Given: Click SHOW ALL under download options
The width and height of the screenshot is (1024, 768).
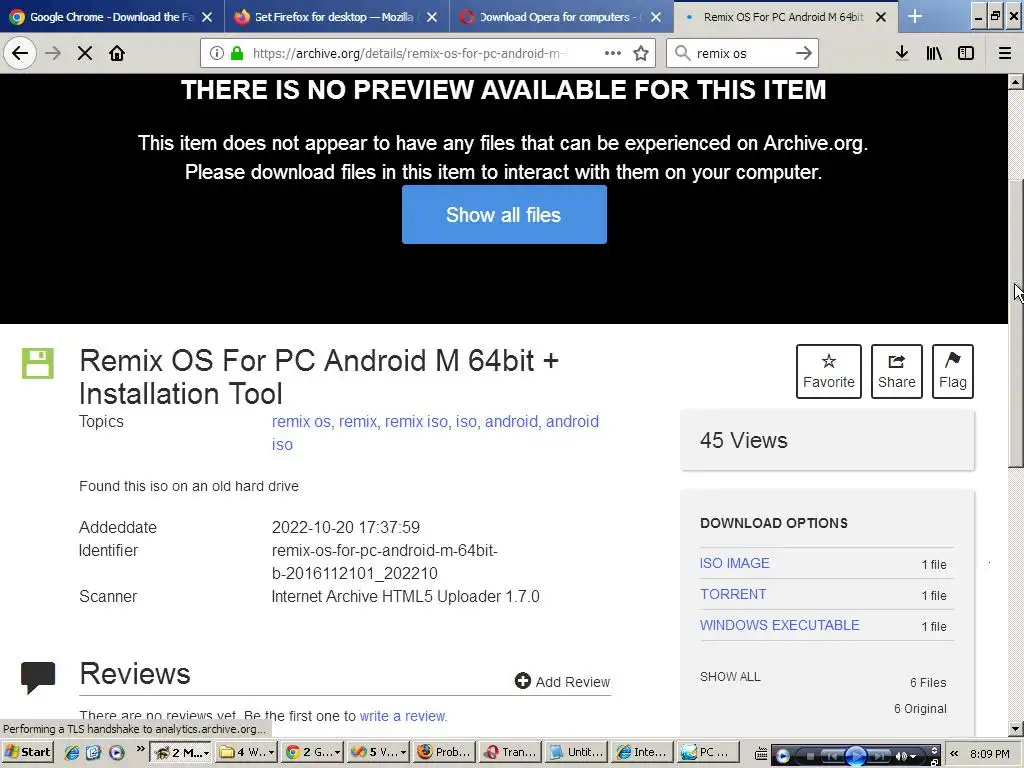Looking at the screenshot, I should click(730, 677).
